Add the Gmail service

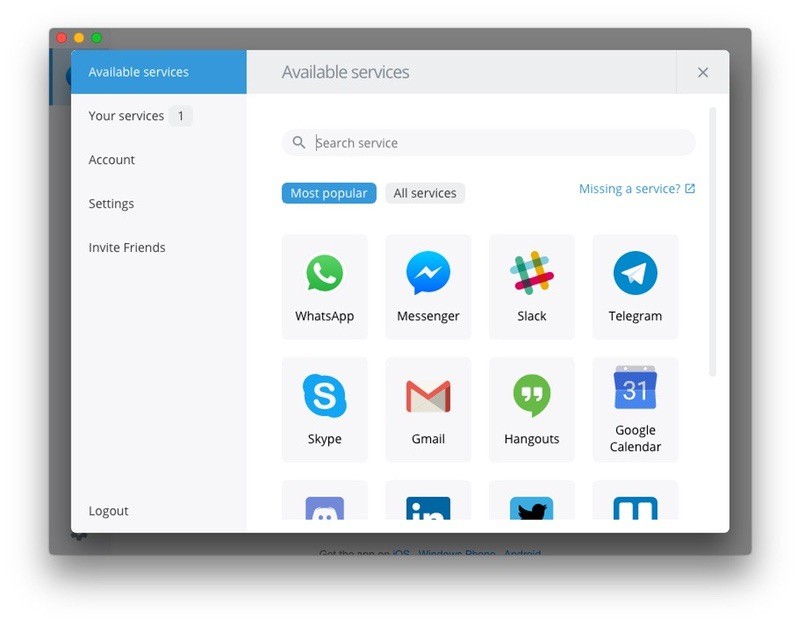click(x=428, y=410)
